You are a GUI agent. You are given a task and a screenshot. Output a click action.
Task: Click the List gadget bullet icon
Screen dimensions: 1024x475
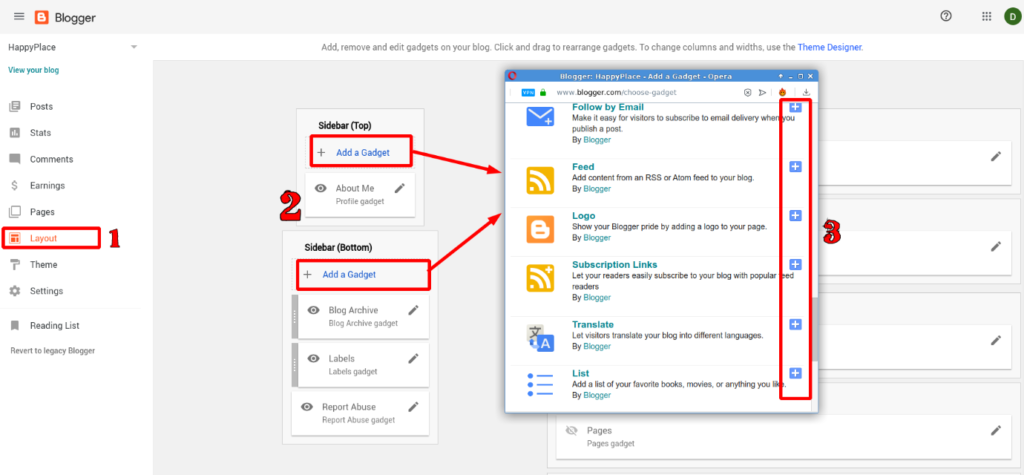(x=540, y=386)
